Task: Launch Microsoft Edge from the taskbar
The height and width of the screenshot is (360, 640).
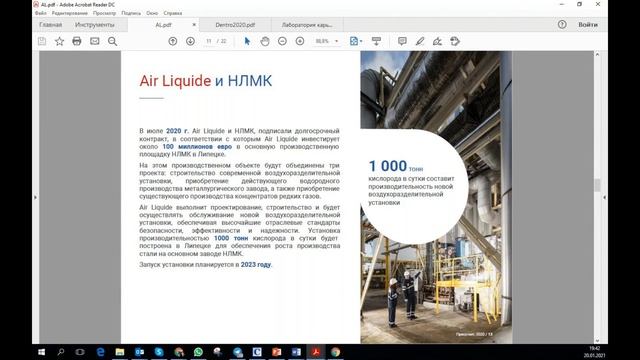Action: click(x=100, y=352)
